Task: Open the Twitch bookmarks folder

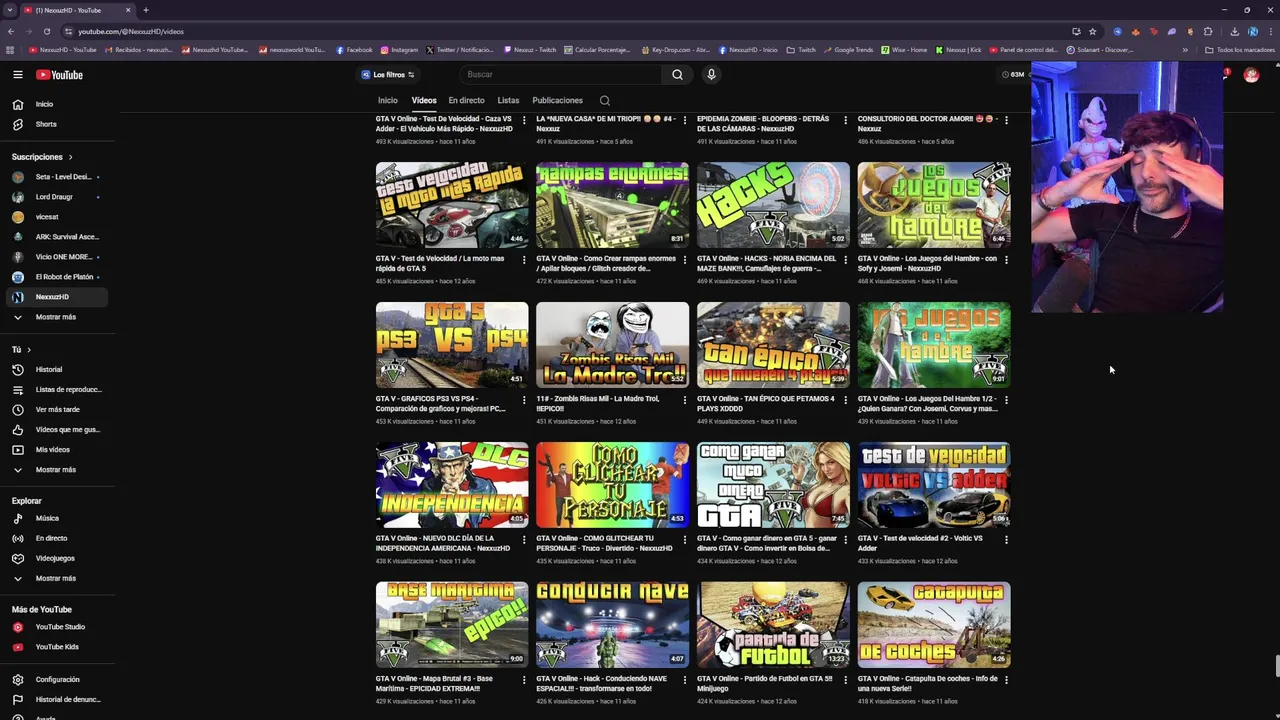Action: (x=801, y=50)
